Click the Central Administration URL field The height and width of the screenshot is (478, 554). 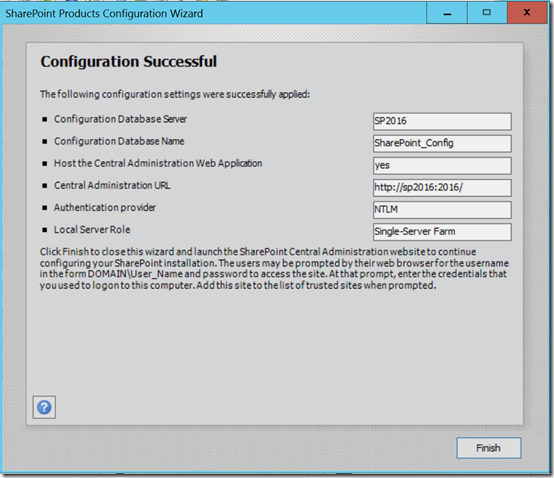pyautogui.click(x=442, y=188)
